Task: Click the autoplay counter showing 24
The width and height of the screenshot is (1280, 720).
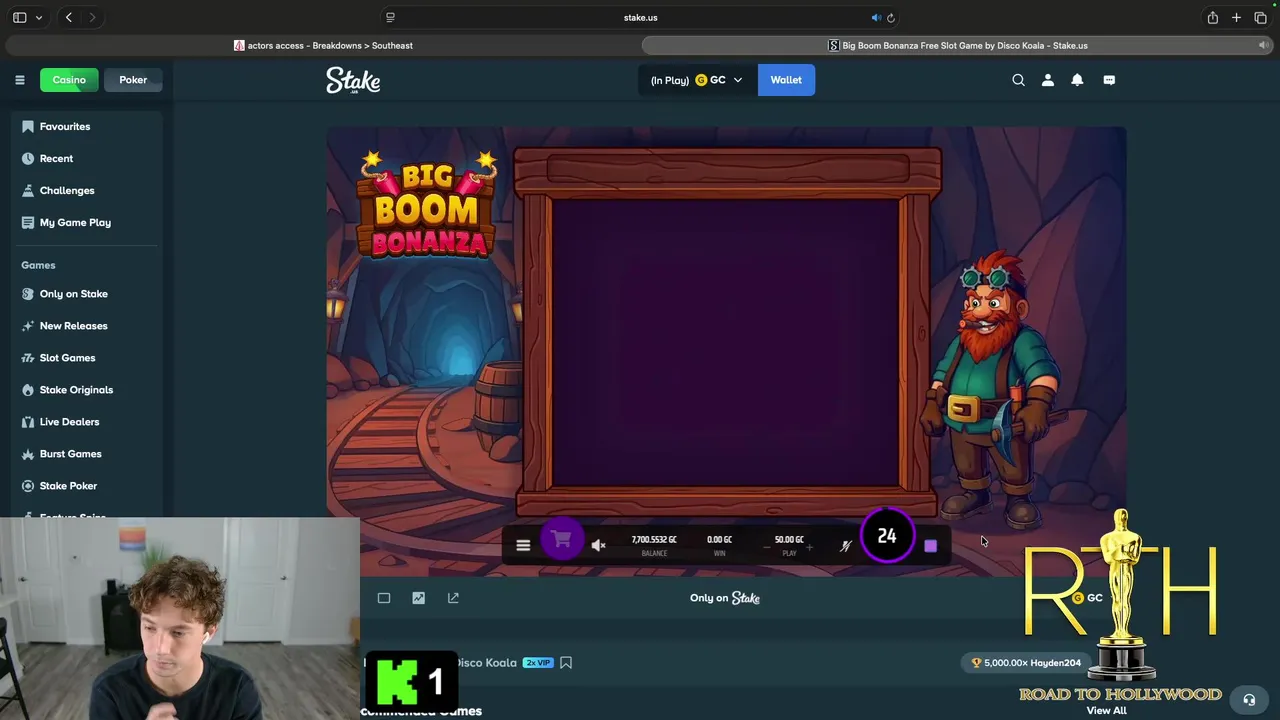Action: 887,537
